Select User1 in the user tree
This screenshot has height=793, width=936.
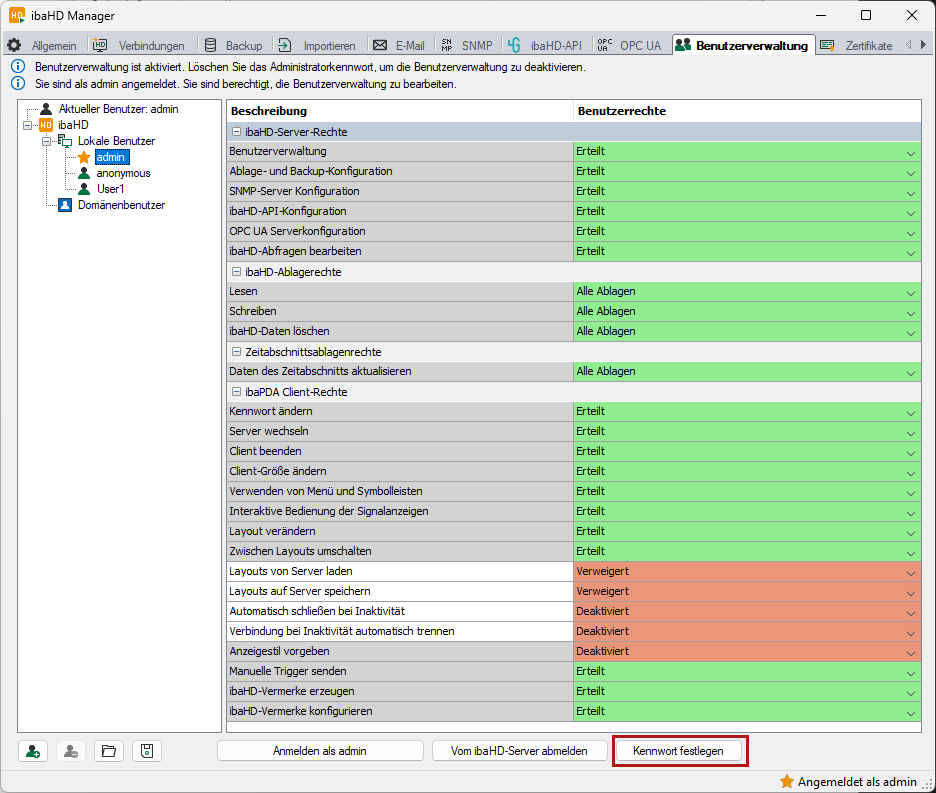(x=110, y=189)
